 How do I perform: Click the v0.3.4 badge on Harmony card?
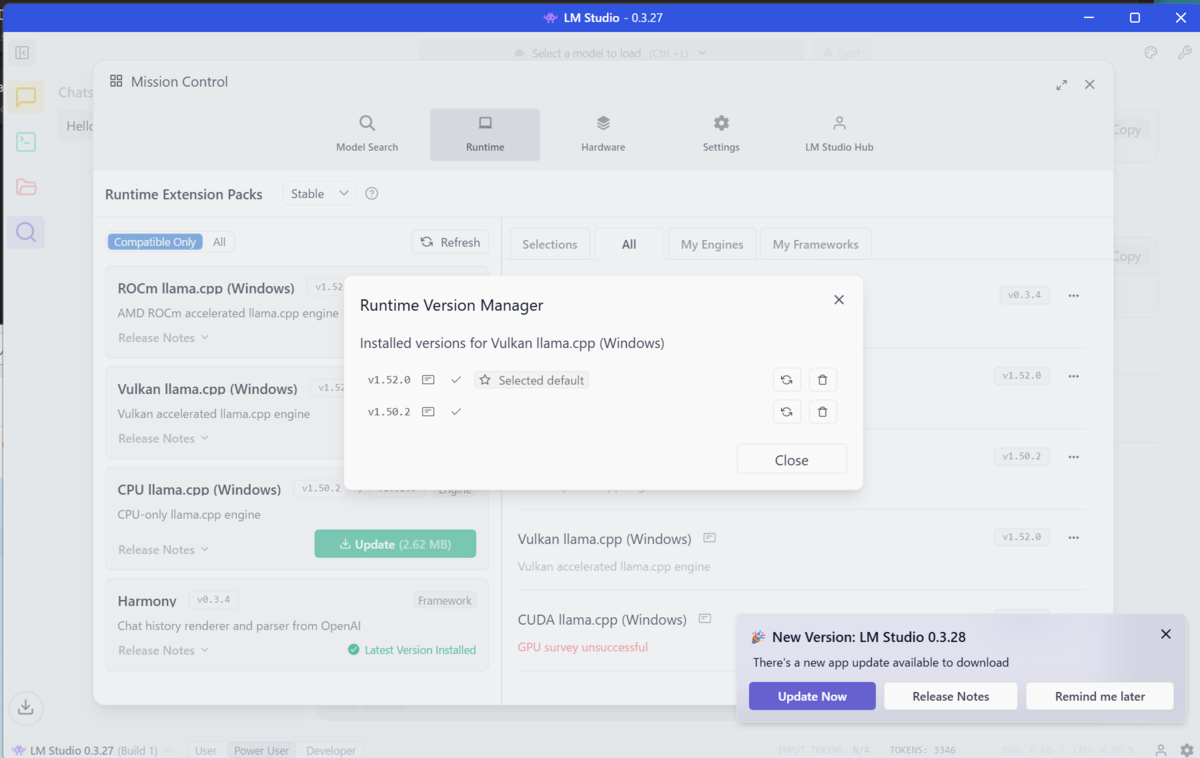[214, 600]
